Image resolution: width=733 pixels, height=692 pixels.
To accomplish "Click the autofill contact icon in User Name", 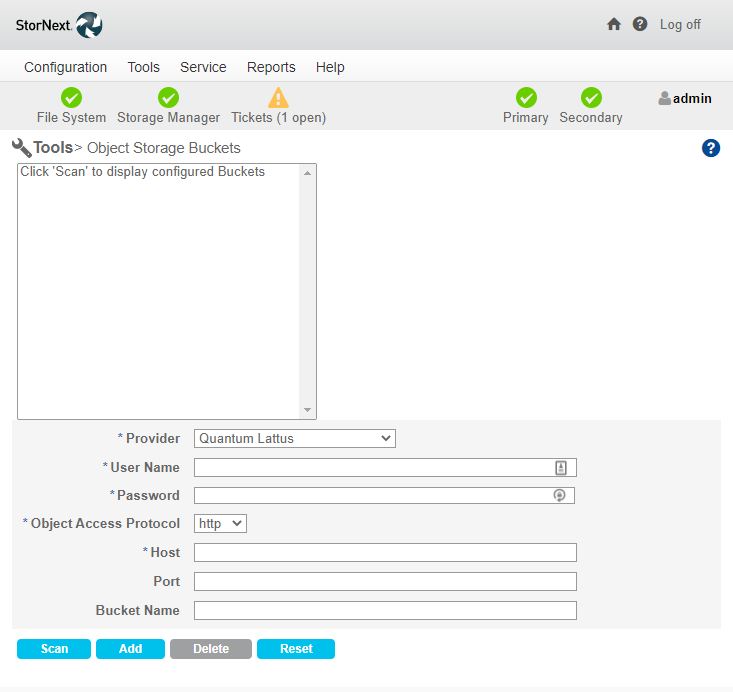I will click(x=561, y=468).
